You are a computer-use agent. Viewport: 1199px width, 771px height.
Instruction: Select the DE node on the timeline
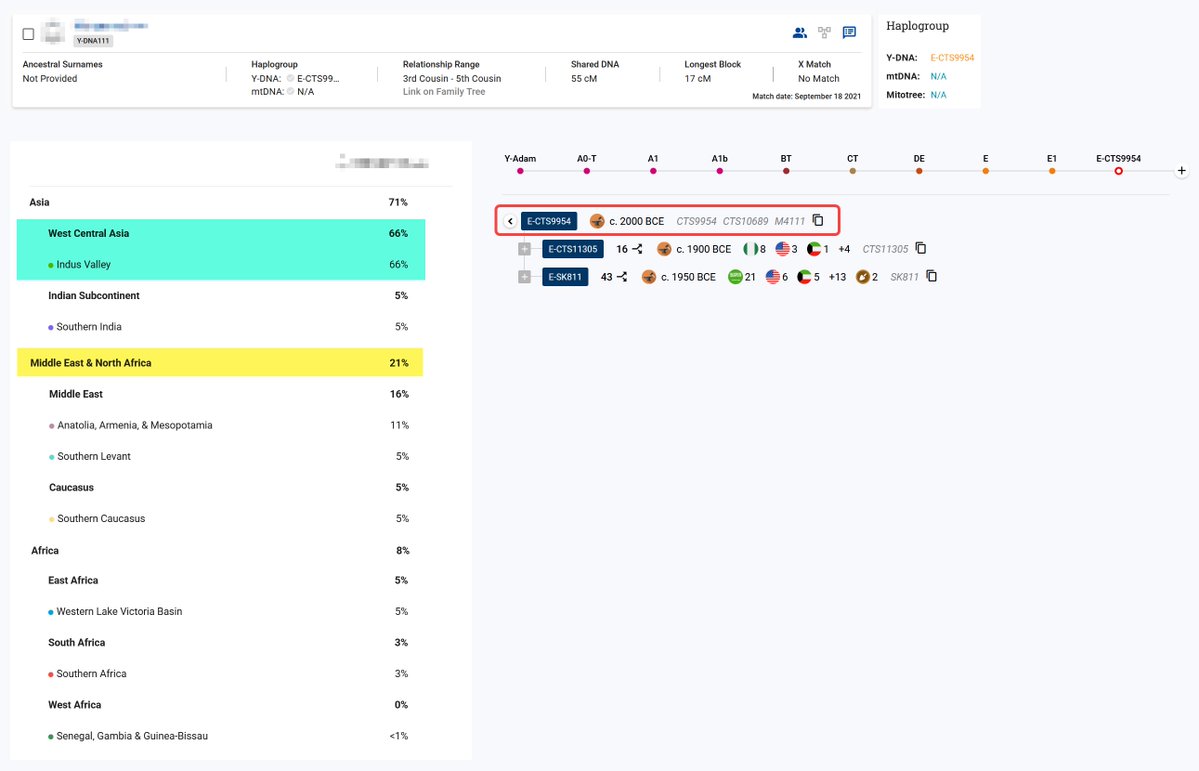pyautogui.click(x=919, y=171)
